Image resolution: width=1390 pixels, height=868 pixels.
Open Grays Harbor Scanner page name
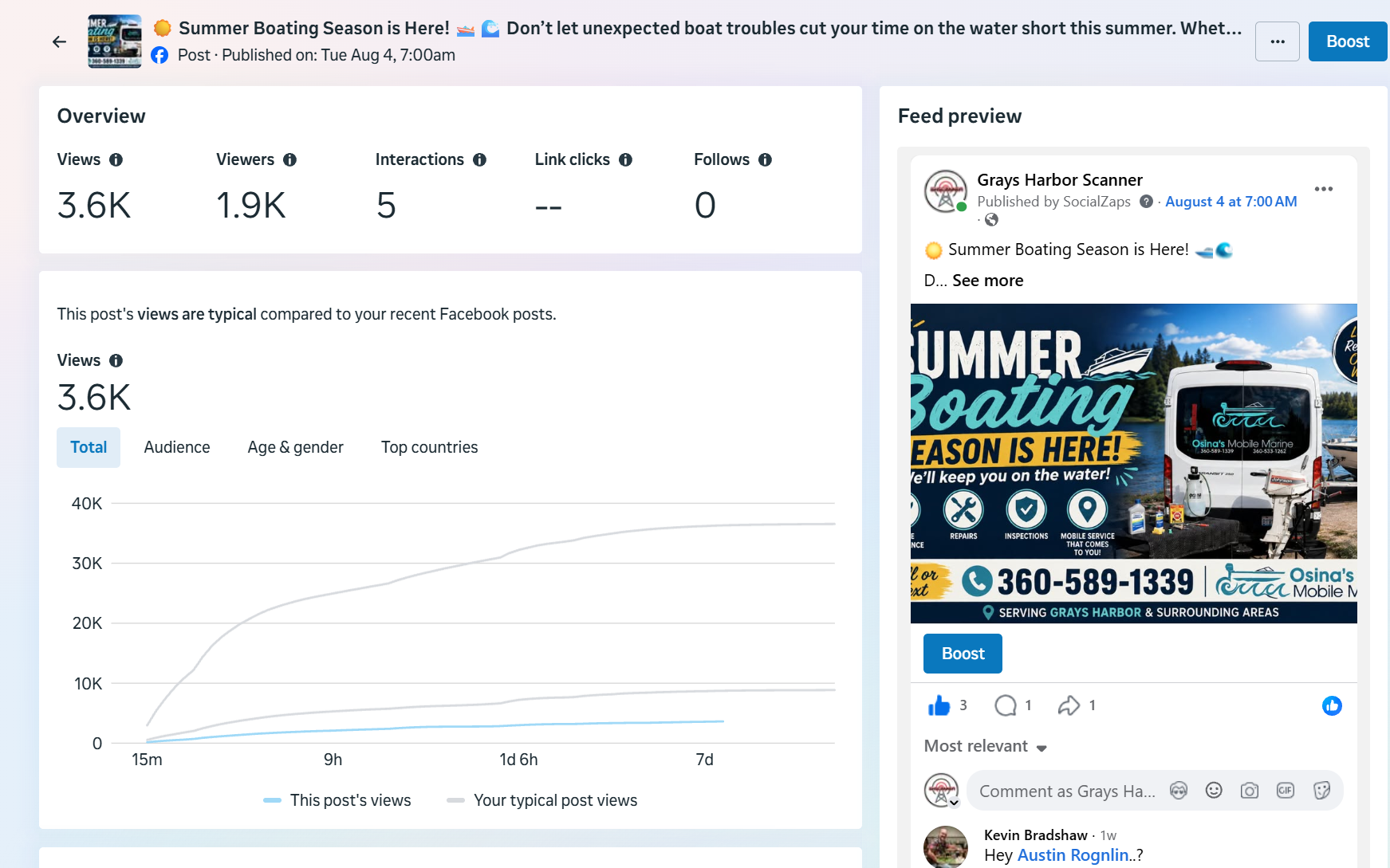coord(1060,180)
